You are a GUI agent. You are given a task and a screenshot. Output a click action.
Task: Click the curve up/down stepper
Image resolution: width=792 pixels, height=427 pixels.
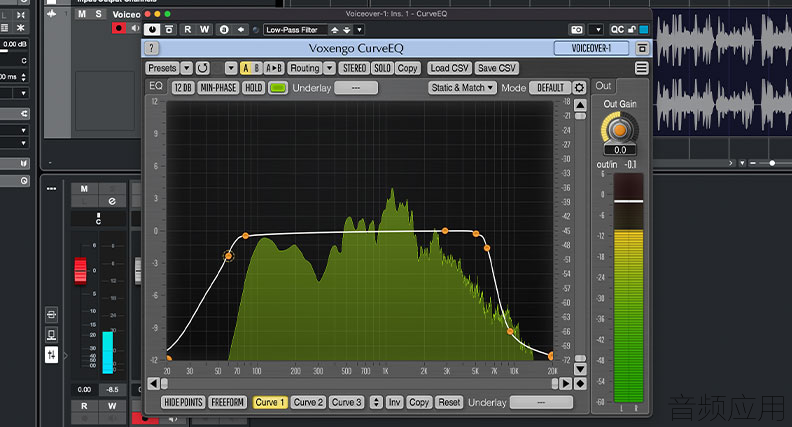[376, 402]
